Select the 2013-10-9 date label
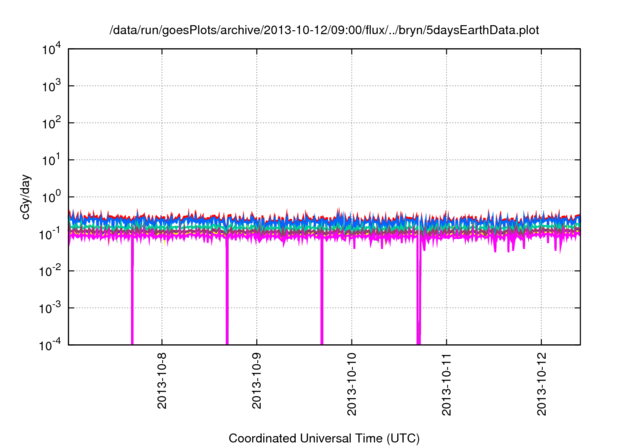 click(256, 381)
